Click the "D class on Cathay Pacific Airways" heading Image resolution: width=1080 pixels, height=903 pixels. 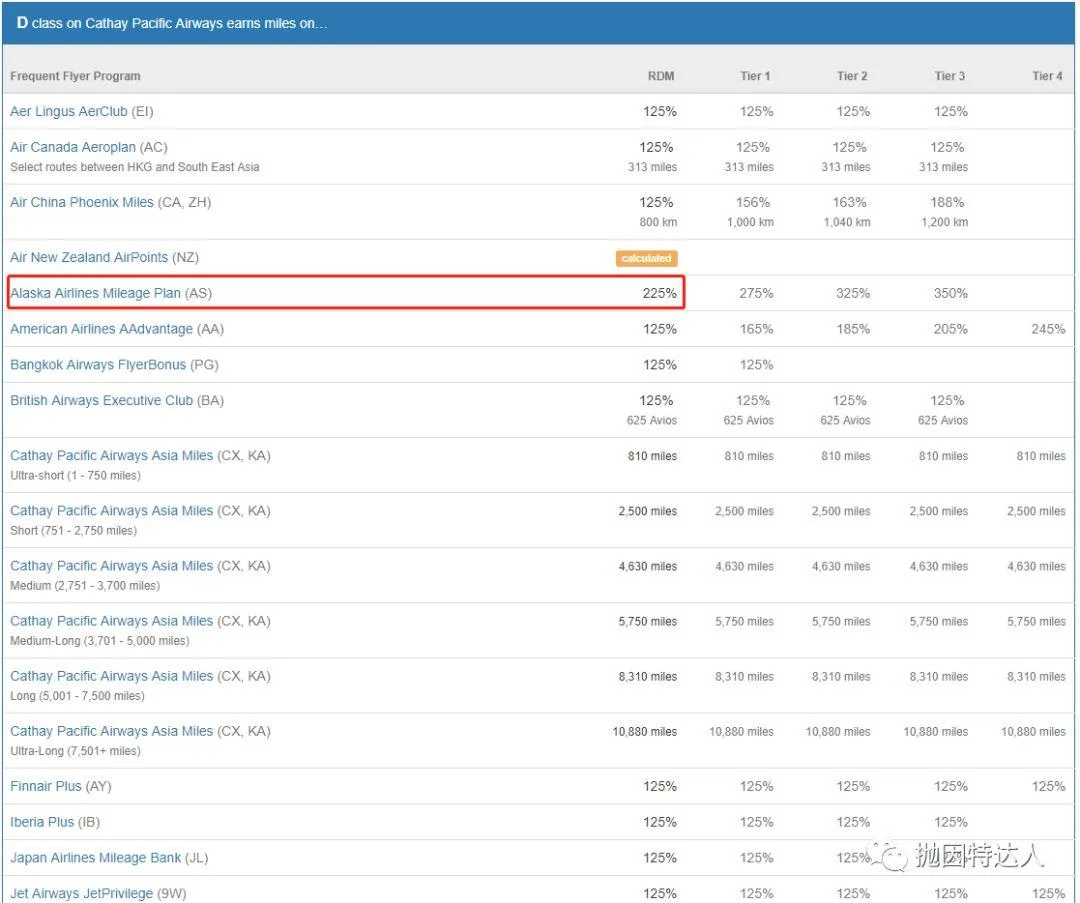tap(172, 23)
